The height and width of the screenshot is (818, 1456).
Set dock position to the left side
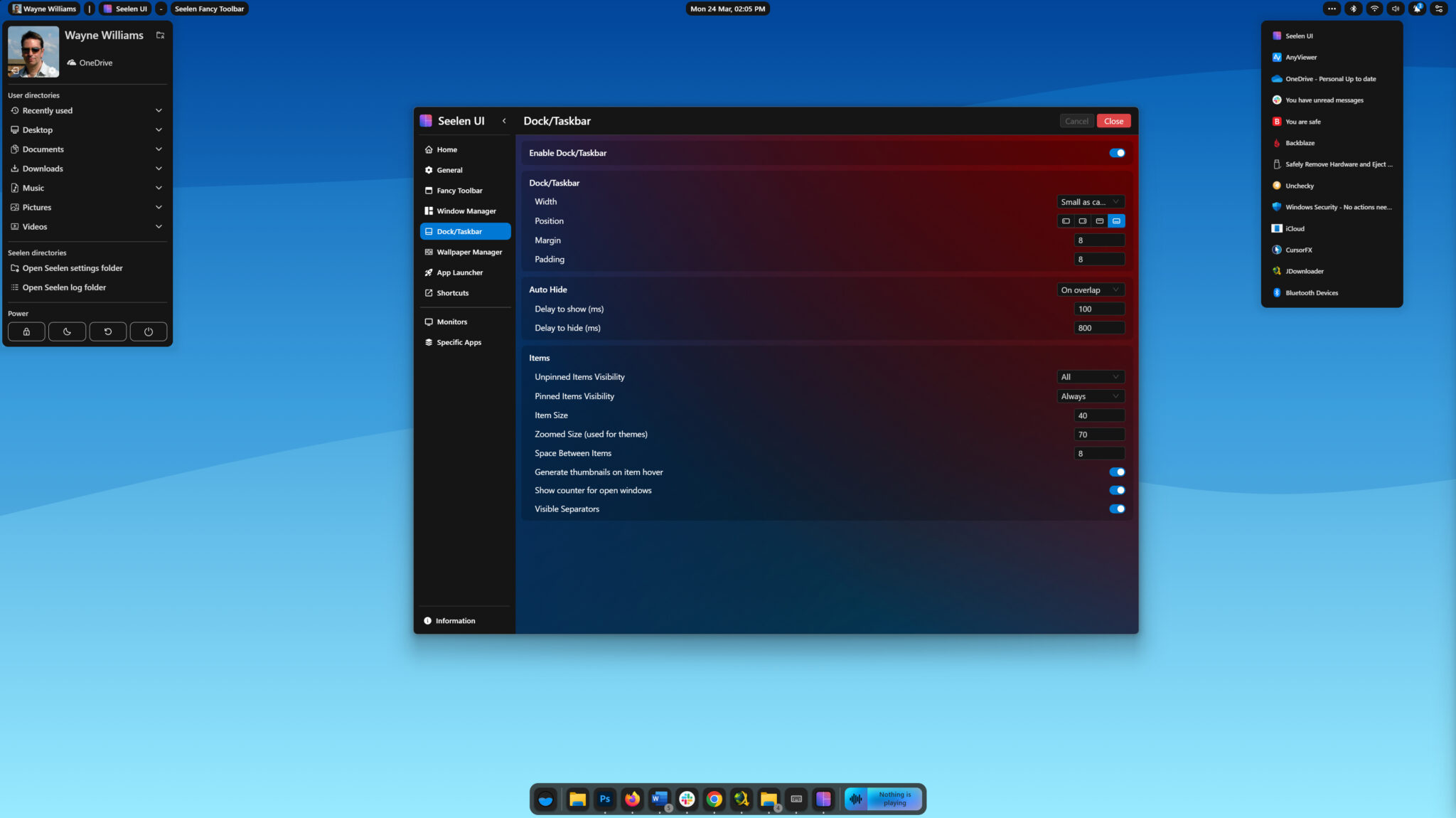coord(1066,221)
